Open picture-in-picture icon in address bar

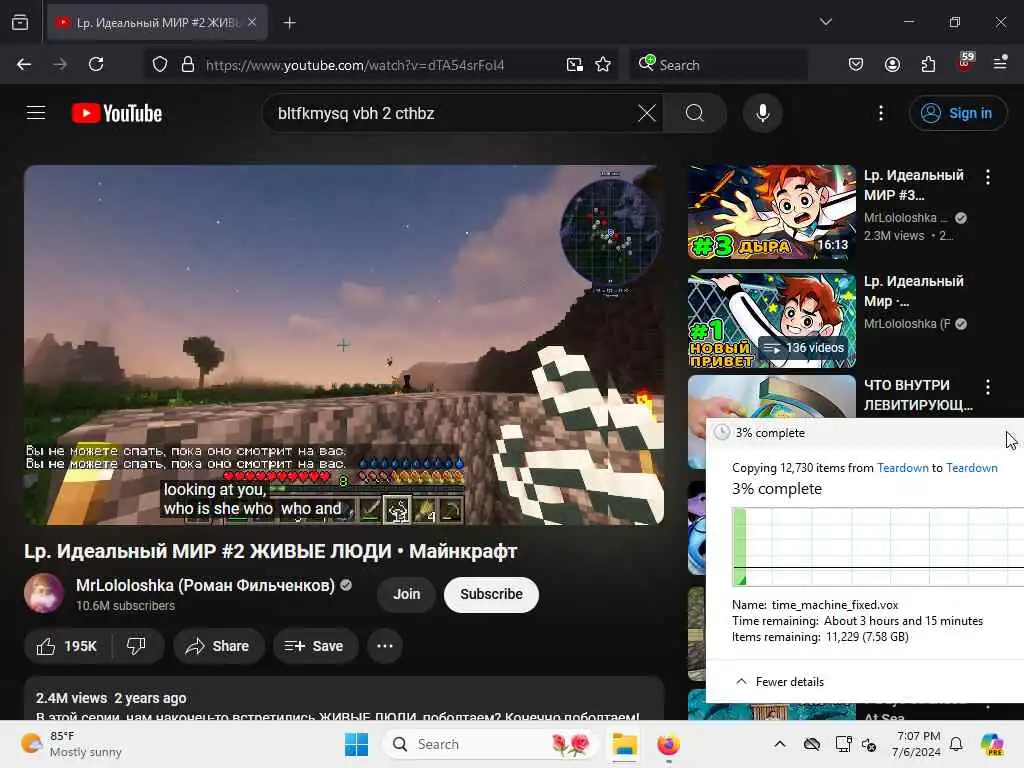[x=575, y=65]
